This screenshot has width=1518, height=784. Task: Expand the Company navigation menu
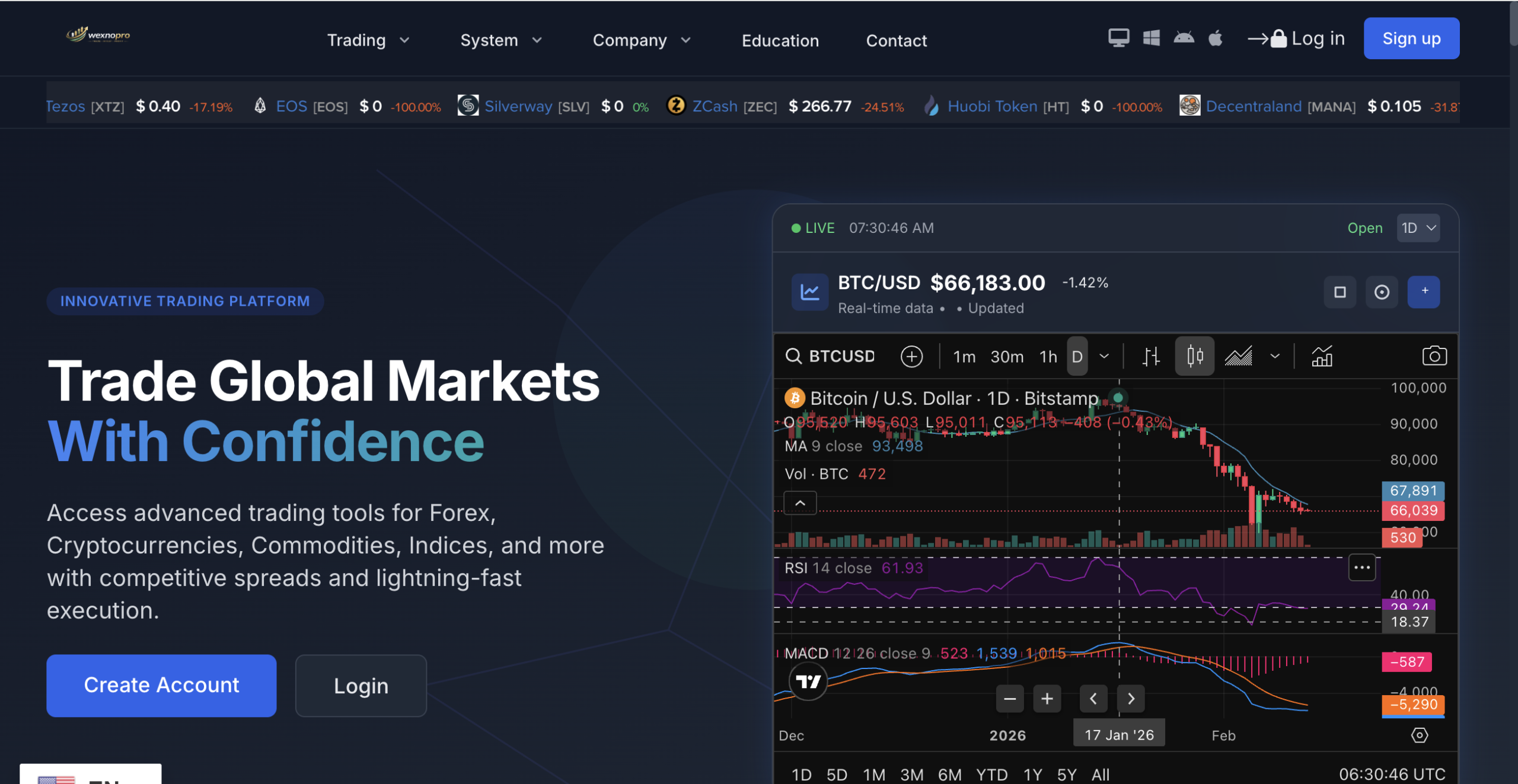(x=642, y=40)
